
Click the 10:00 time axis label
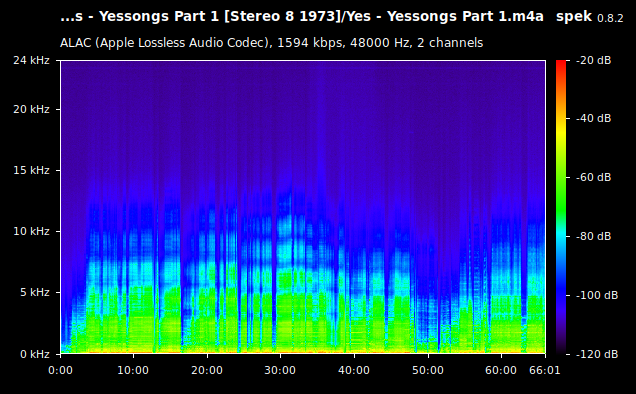(133, 370)
